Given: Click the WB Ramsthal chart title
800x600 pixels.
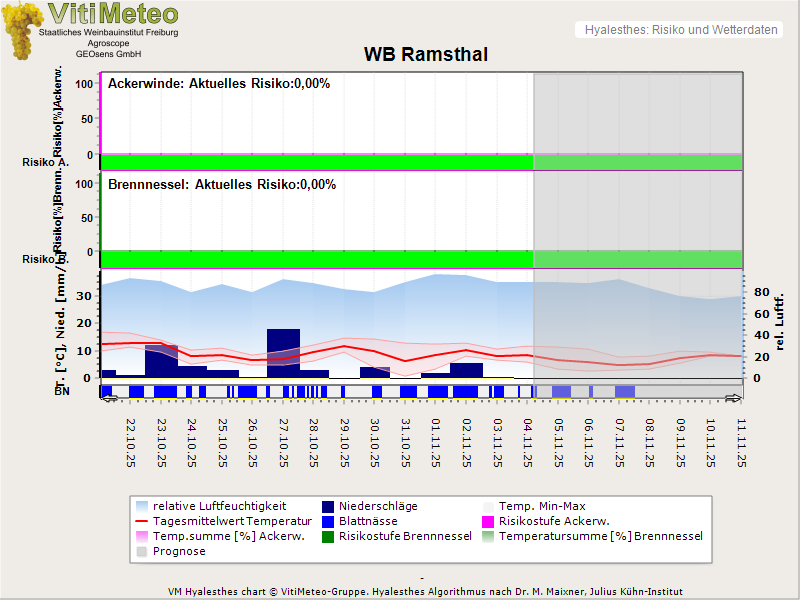Looking at the screenshot, I should point(425,55).
